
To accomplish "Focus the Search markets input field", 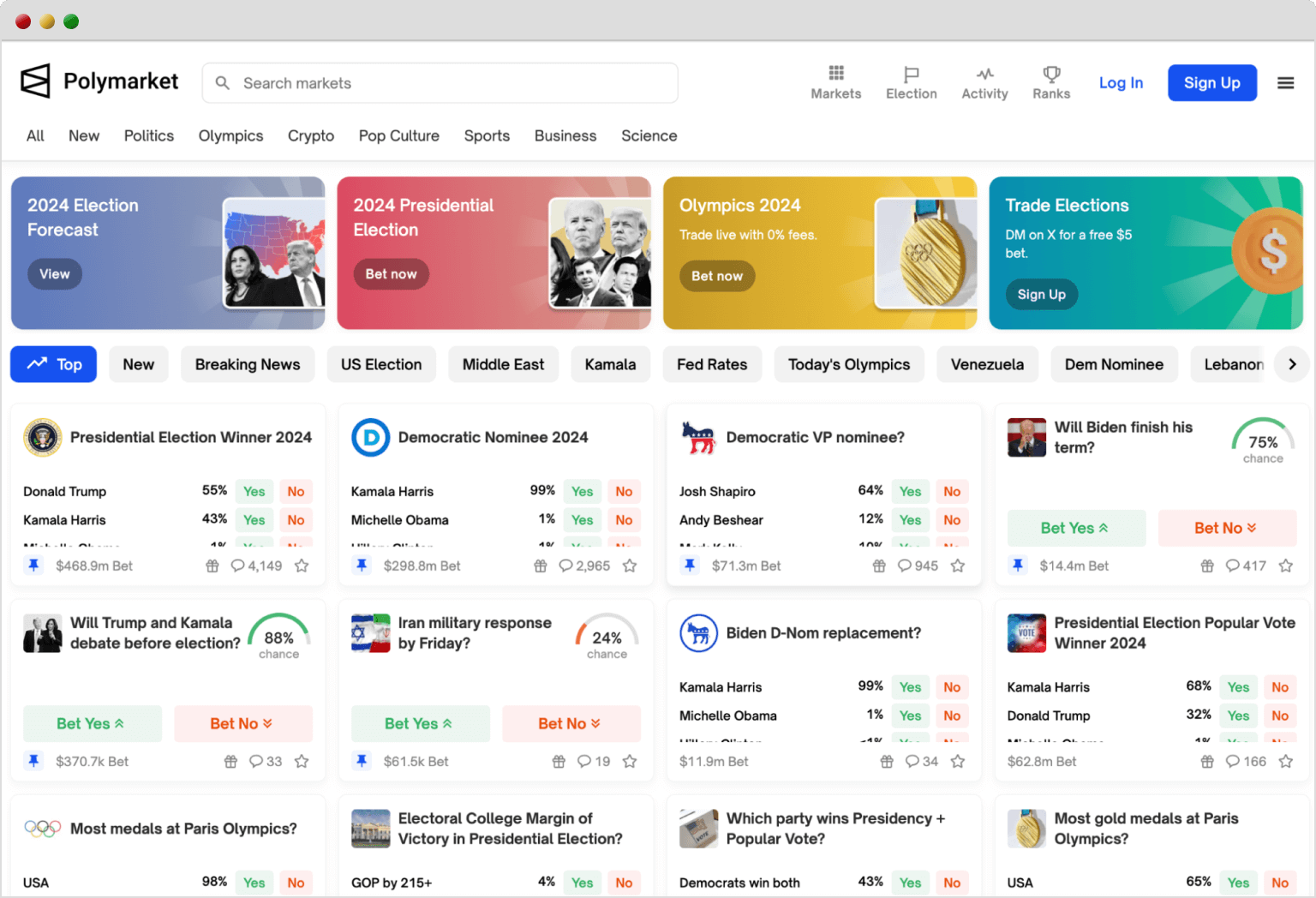I will (440, 83).
